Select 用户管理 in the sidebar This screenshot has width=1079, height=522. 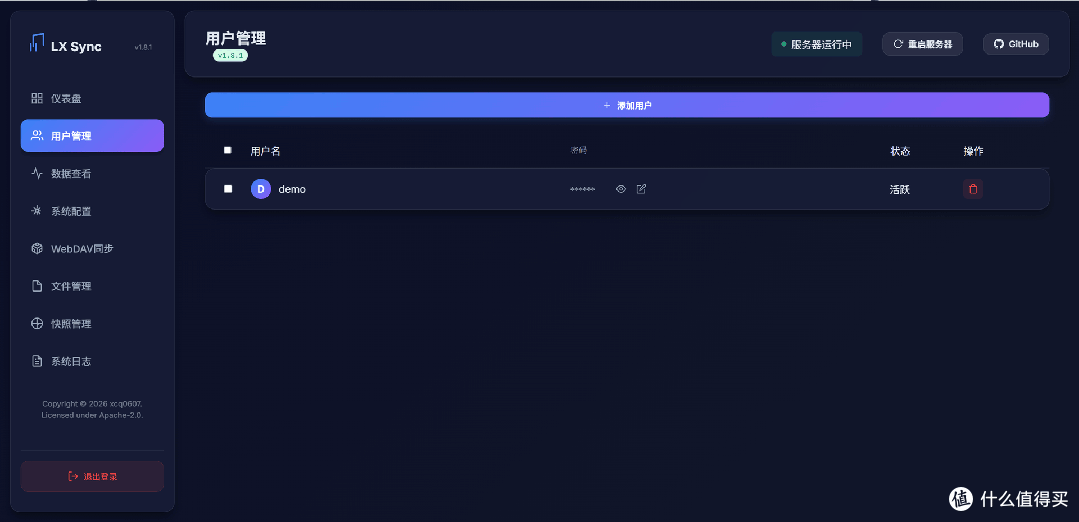pyautogui.click(x=92, y=136)
